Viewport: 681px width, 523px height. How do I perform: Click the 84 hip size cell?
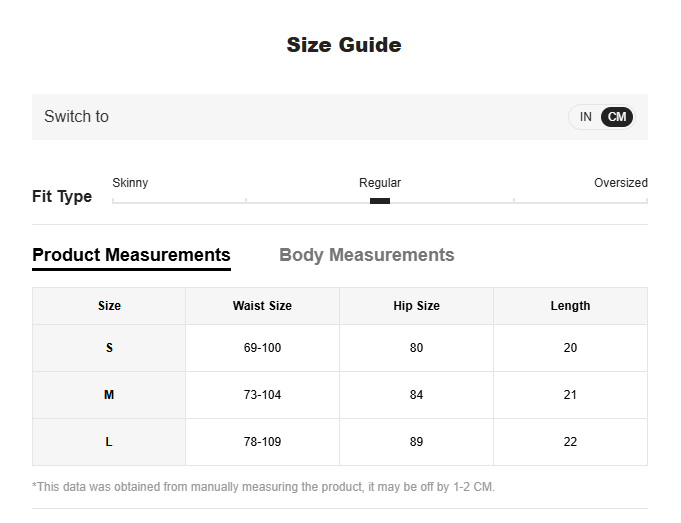pos(416,395)
